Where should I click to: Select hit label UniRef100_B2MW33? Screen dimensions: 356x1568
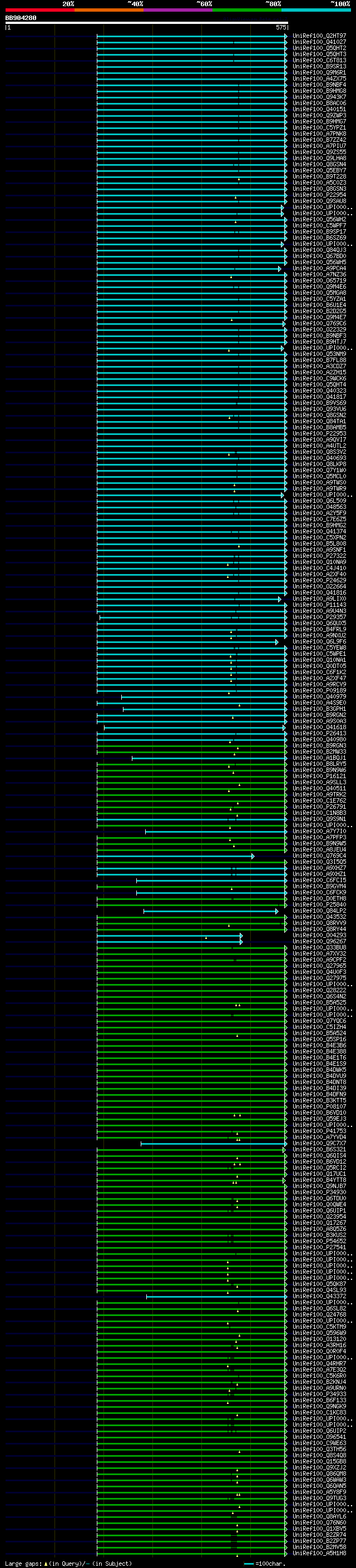(319, 752)
